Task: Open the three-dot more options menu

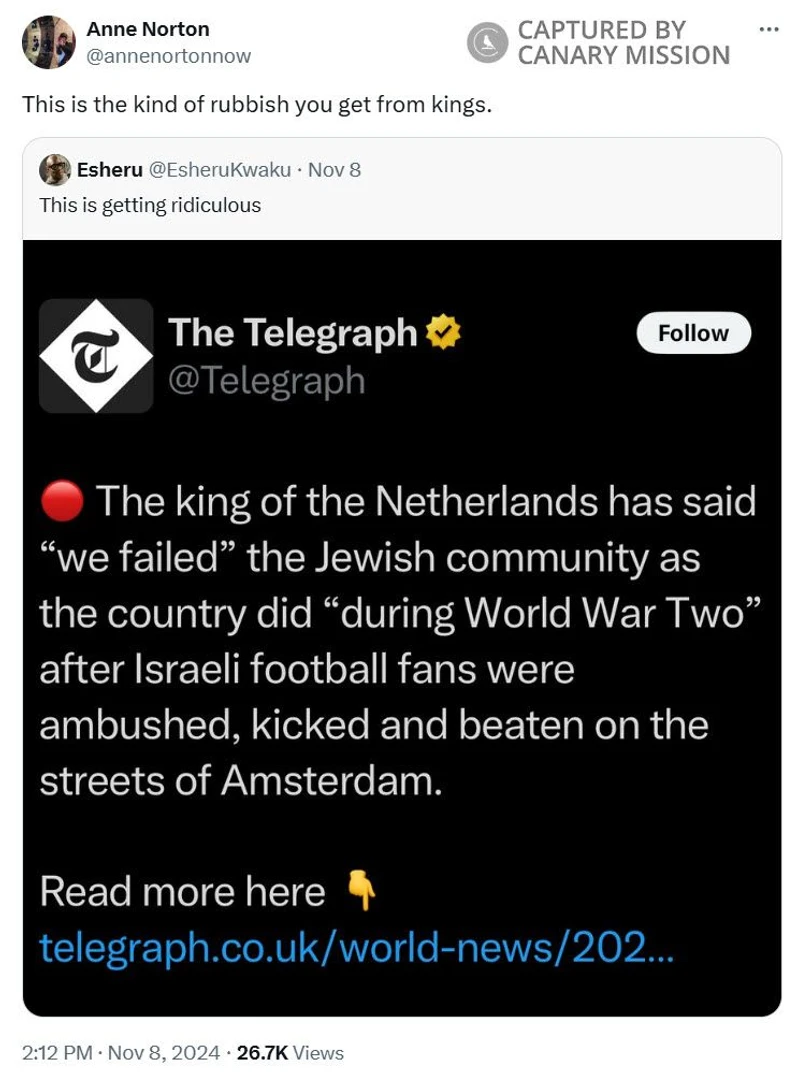Action: point(768,29)
